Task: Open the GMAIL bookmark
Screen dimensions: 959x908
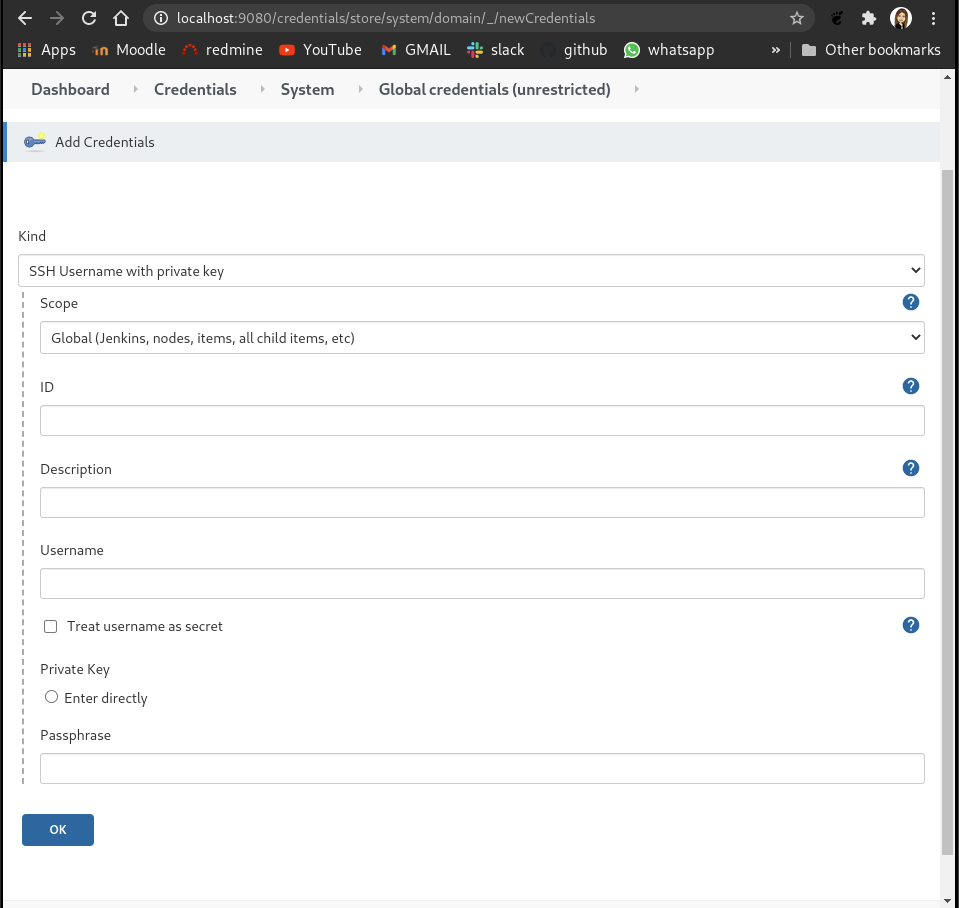Action: click(x=416, y=50)
